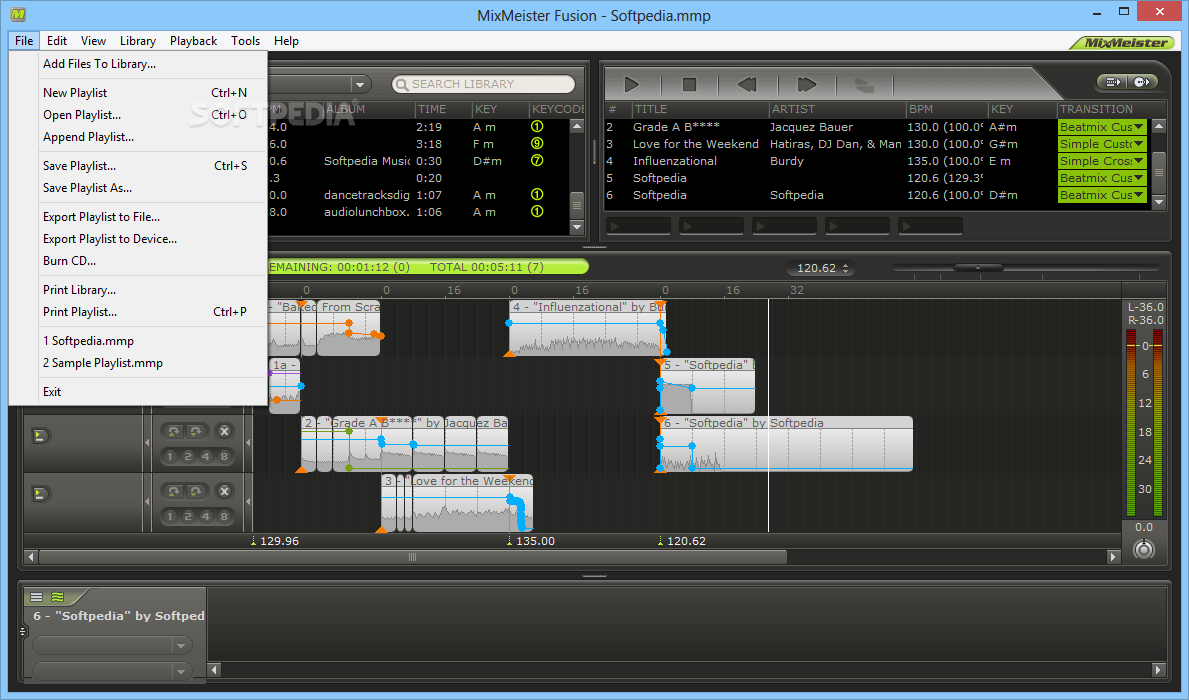Click the X button on the Grade A track
Screen dimensions: 1189x700
click(224, 431)
